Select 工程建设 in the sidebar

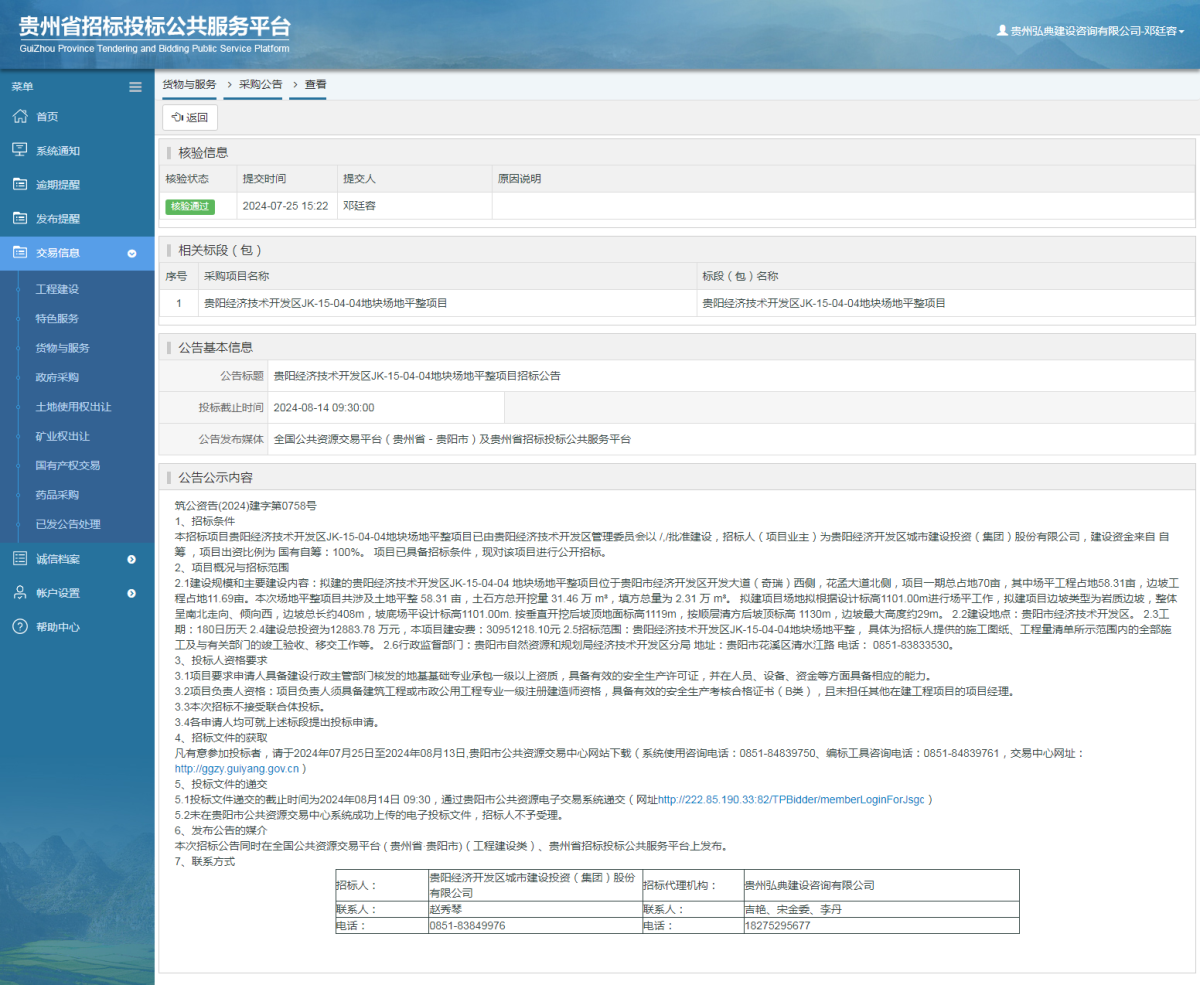(x=57, y=289)
